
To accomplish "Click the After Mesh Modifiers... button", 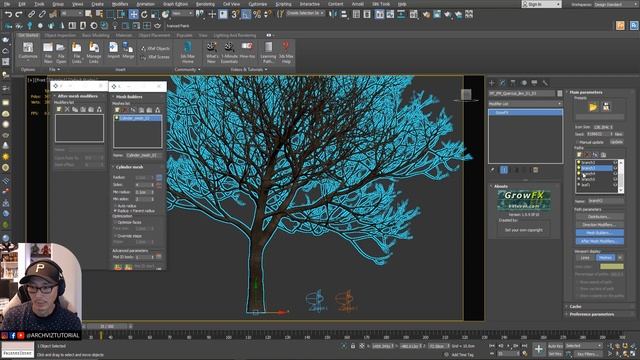I will [x=600, y=241].
